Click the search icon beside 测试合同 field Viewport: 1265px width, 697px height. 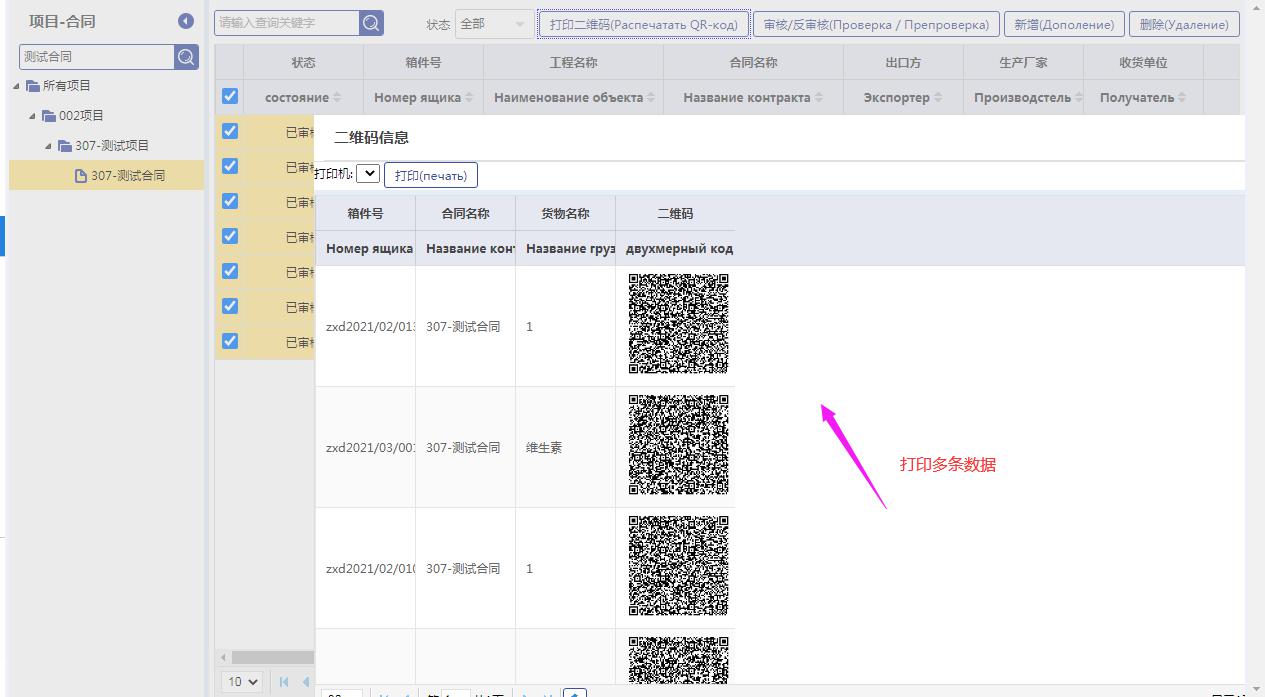(x=187, y=57)
